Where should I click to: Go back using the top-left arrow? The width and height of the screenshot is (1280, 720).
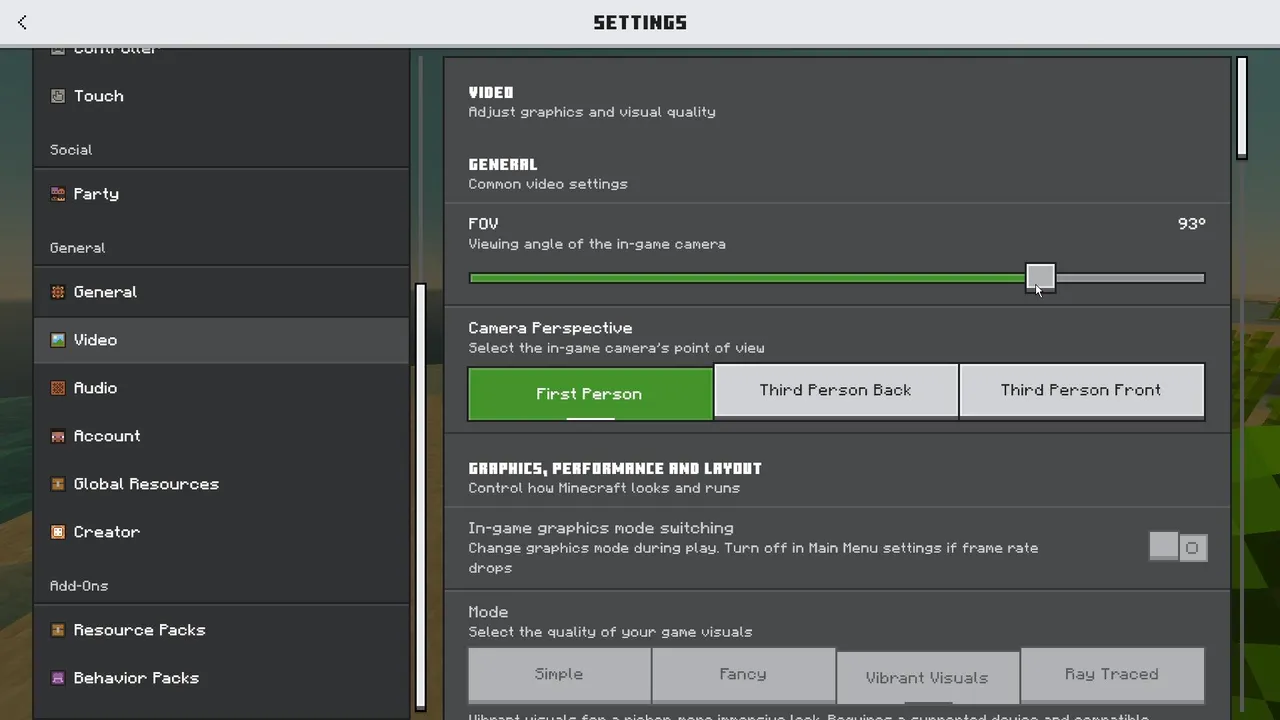(22, 22)
